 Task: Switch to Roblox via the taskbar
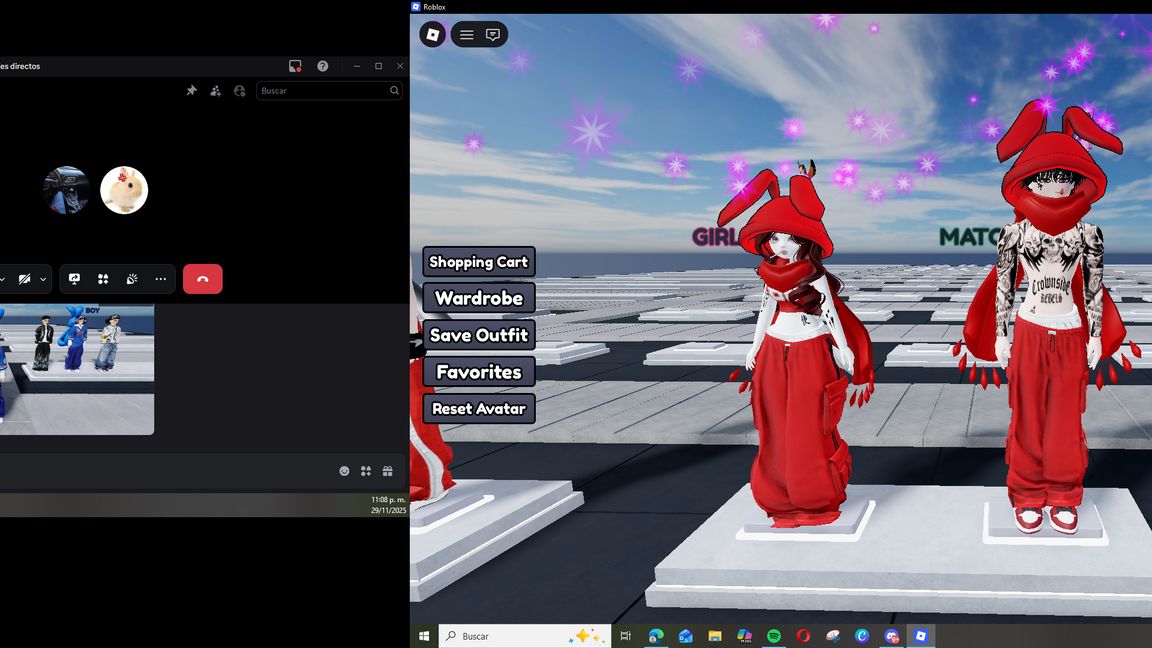[921, 636]
